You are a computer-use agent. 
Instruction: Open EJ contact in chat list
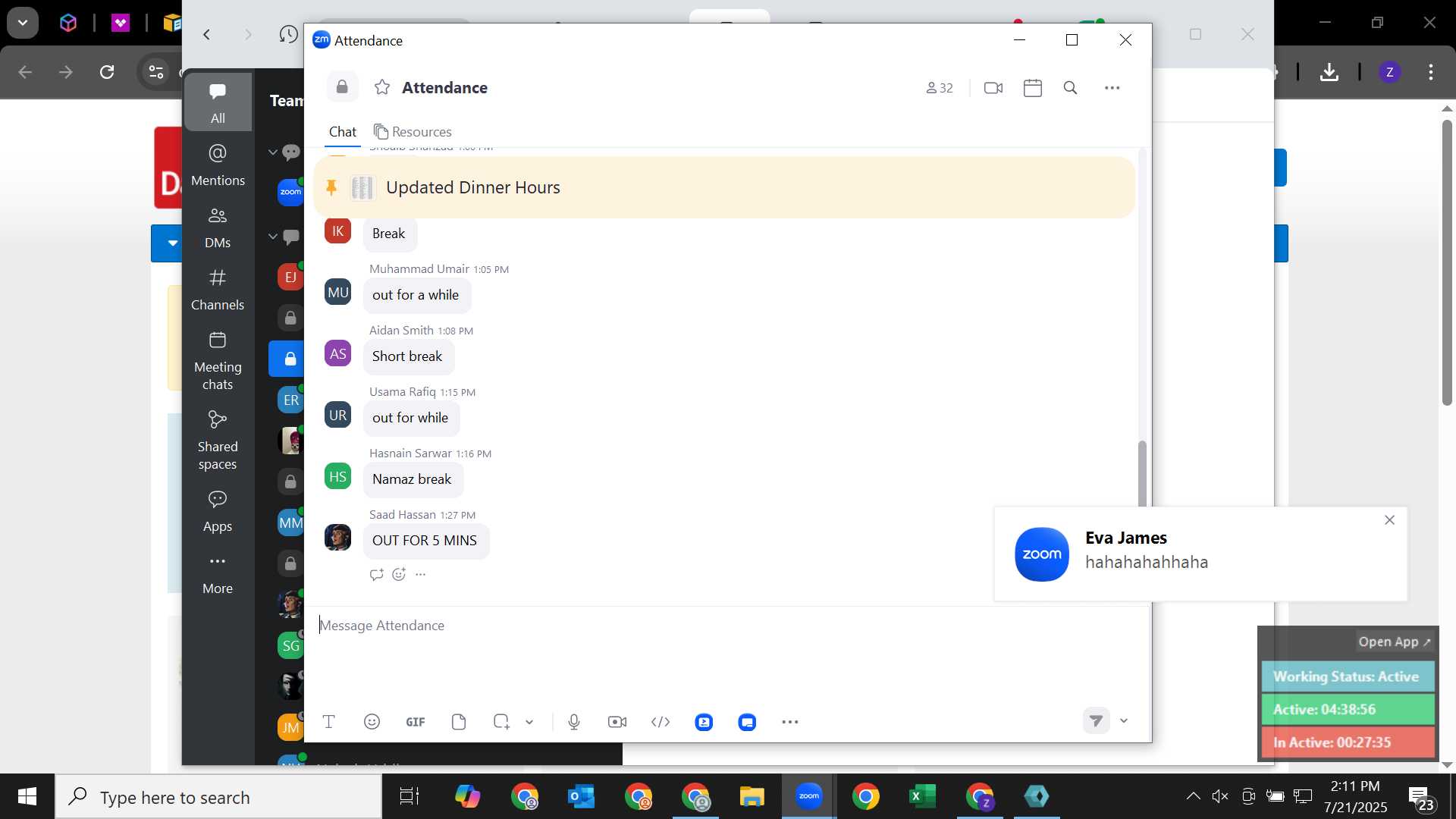pos(290,277)
